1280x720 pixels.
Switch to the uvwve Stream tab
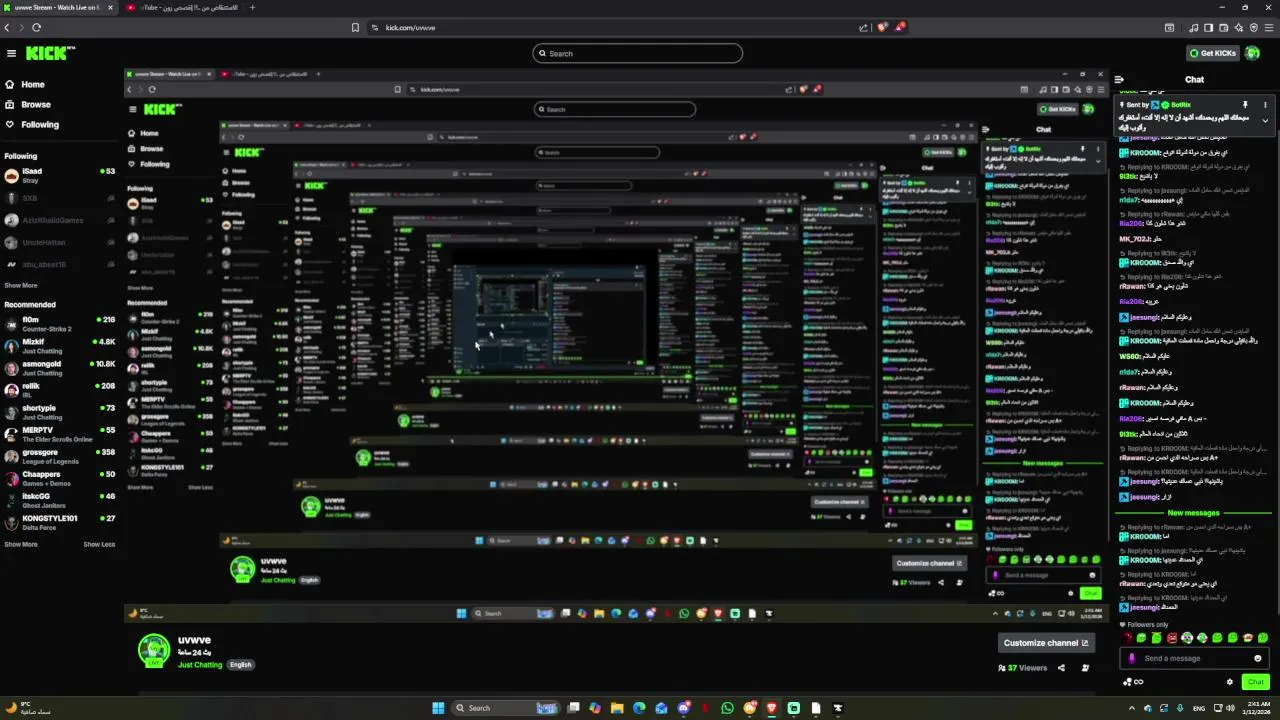point(58,7)
